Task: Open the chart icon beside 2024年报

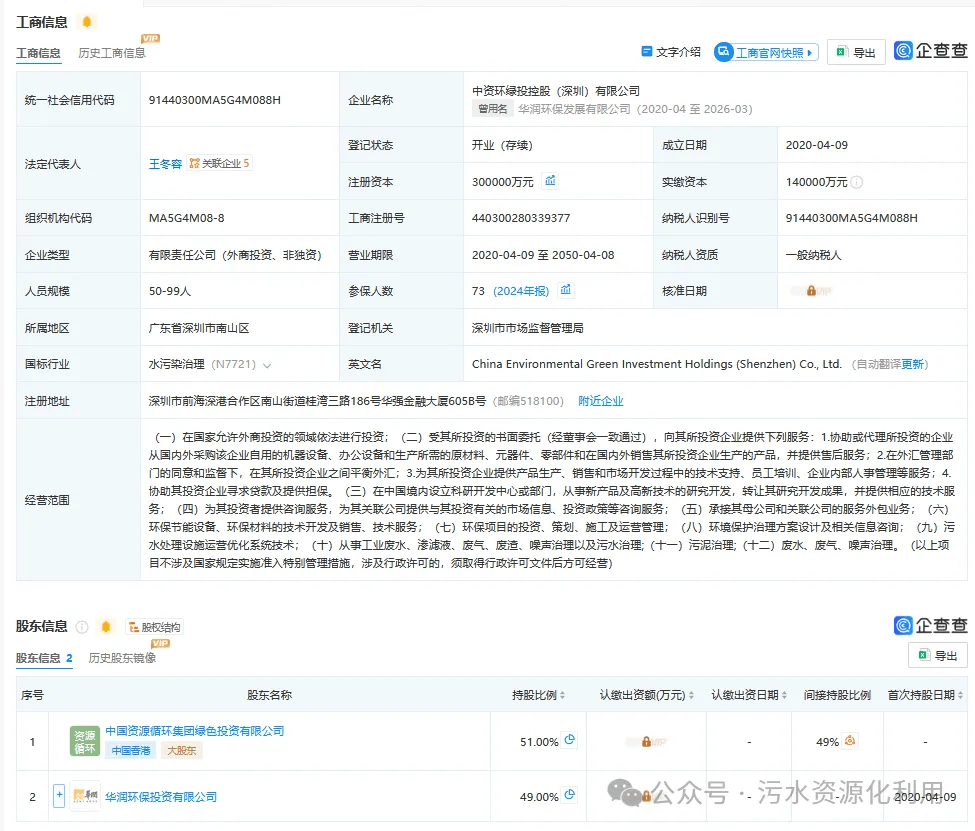Action: pyautogui.click(x=566, y=290)
